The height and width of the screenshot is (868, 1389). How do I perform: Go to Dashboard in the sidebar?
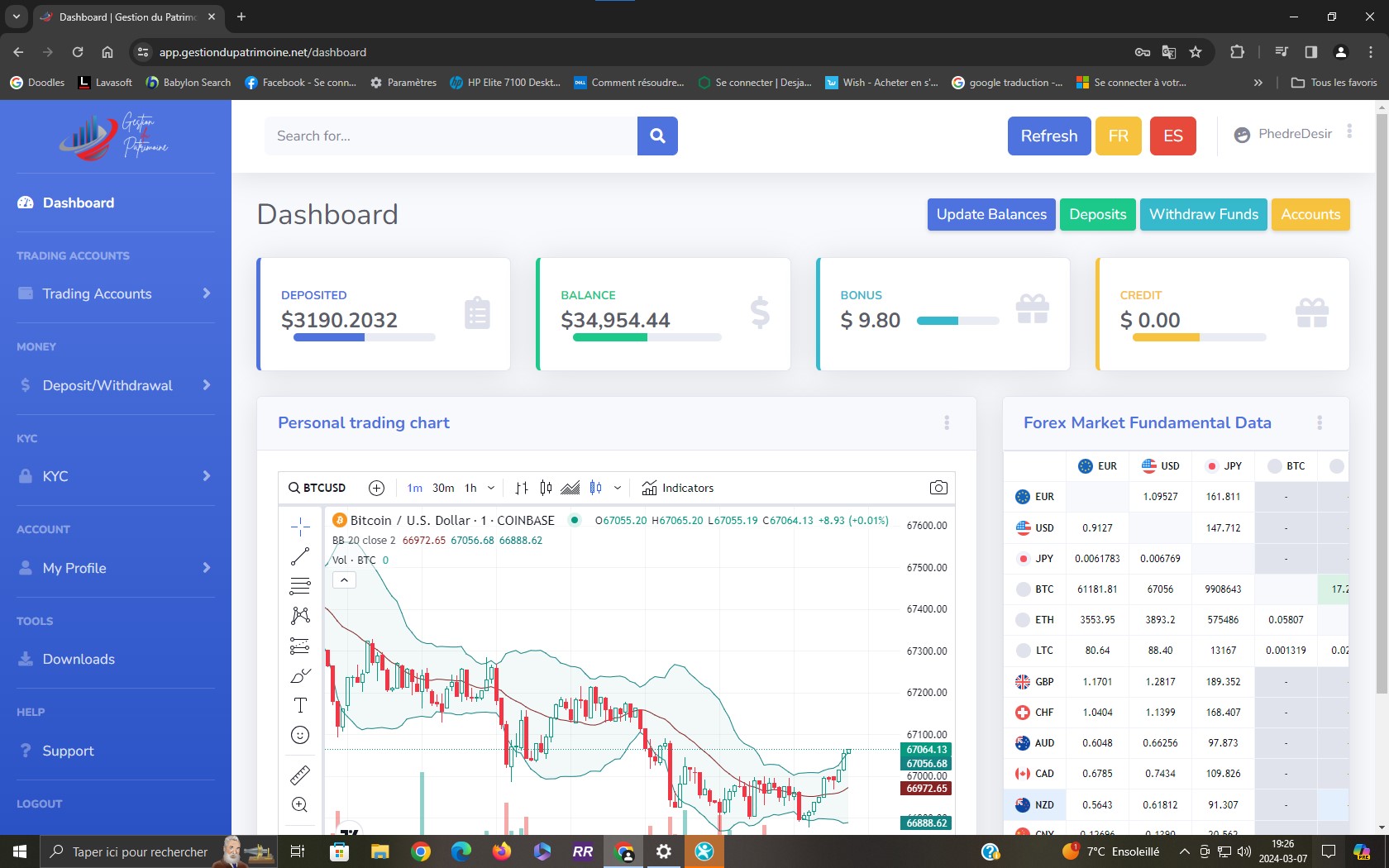79,203
